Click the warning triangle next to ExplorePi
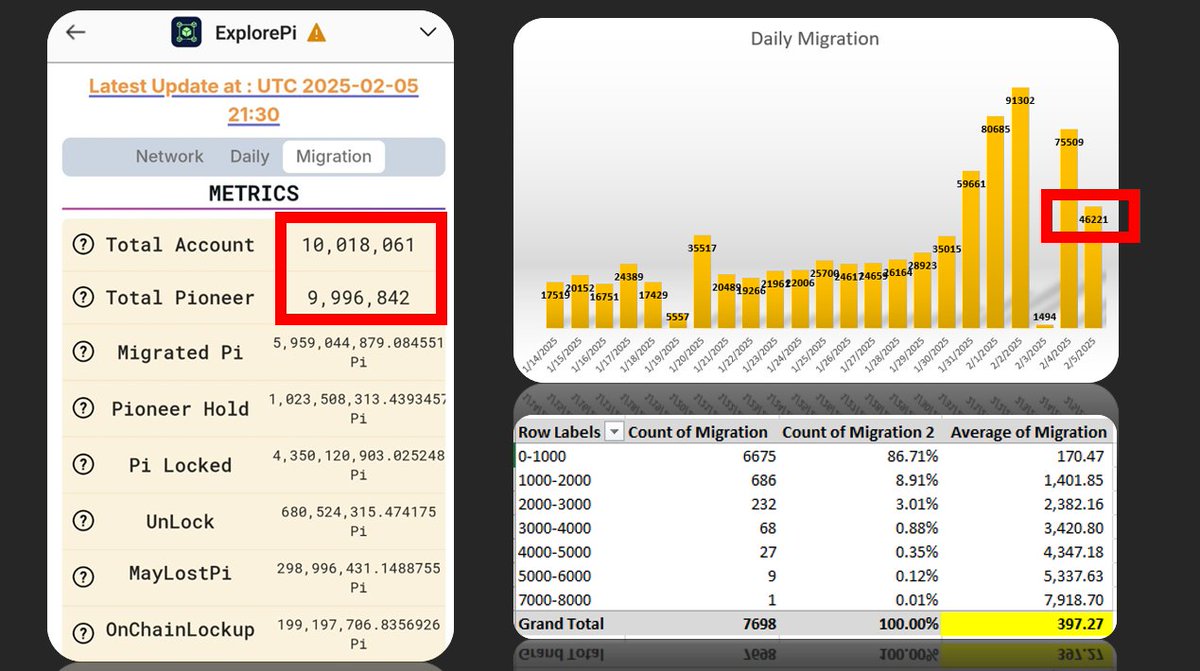The image size is (1200, 671). pos(316,31)
